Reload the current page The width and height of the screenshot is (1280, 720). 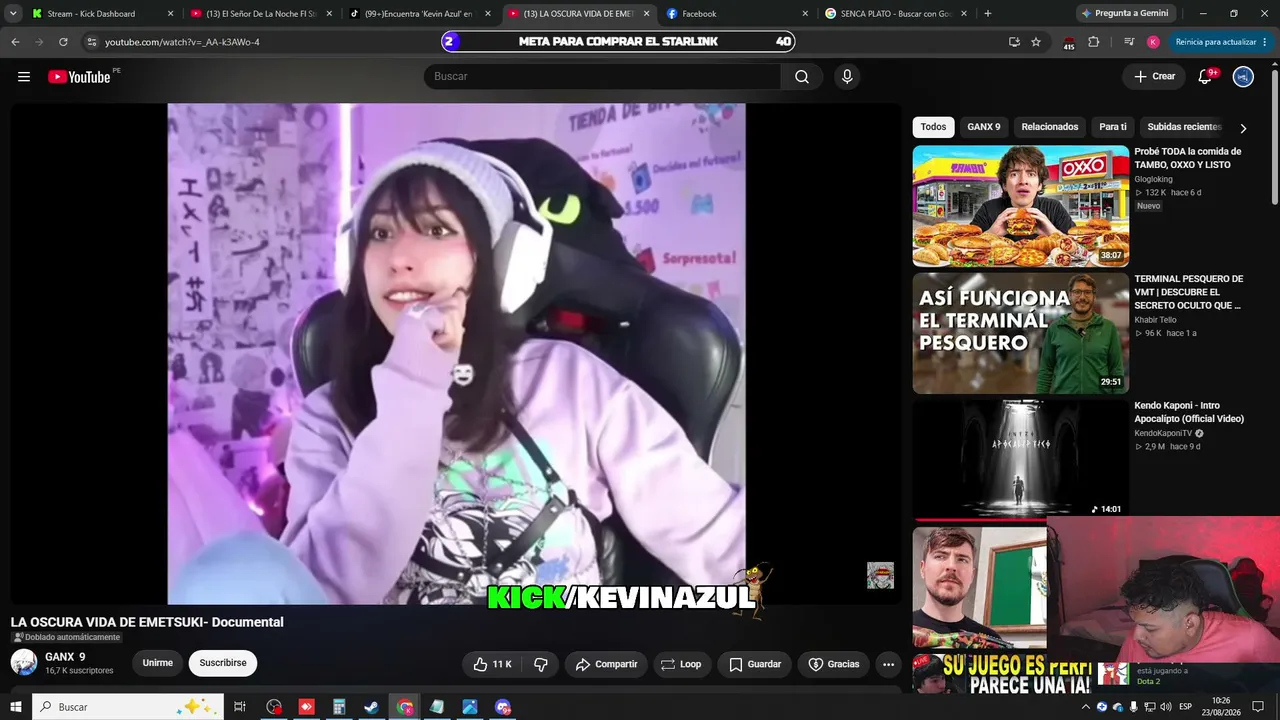[x=63, y=42]
